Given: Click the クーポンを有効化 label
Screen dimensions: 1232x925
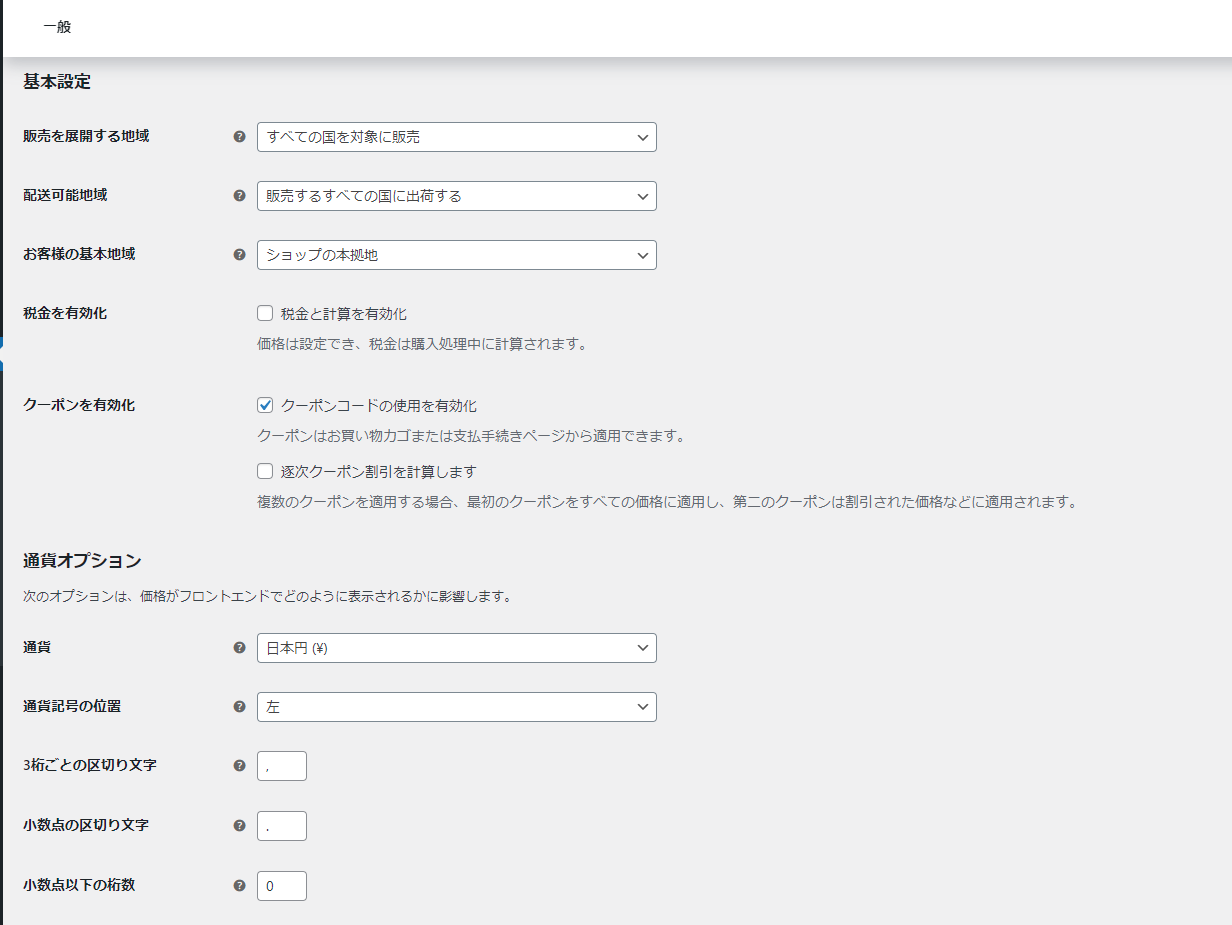Looking at the screenshot, I should (x=79, y=405).
